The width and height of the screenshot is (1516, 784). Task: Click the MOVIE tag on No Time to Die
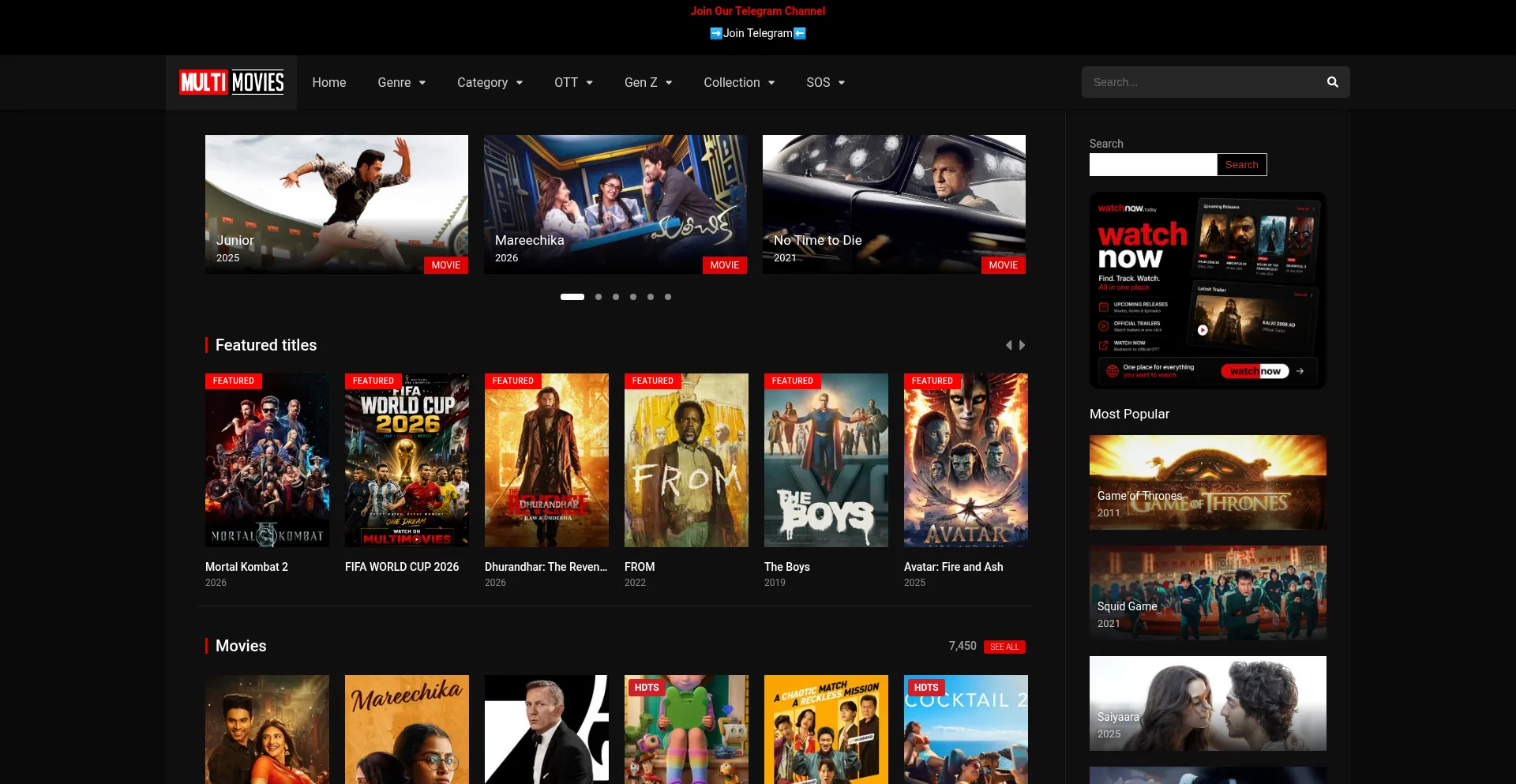(1004, 265)
